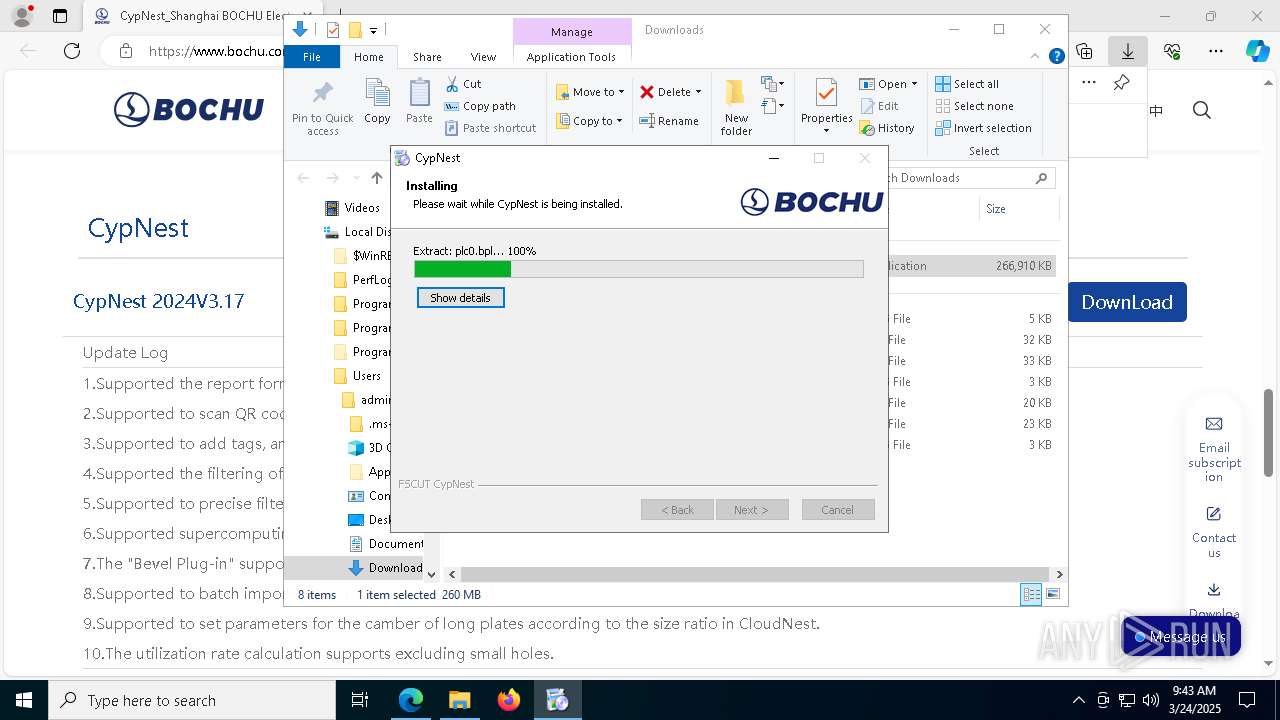The width and height of the screenshot is (1280, 720).
Task: Switch to details view icon in status bar
Action: (x=1030, y=595)
